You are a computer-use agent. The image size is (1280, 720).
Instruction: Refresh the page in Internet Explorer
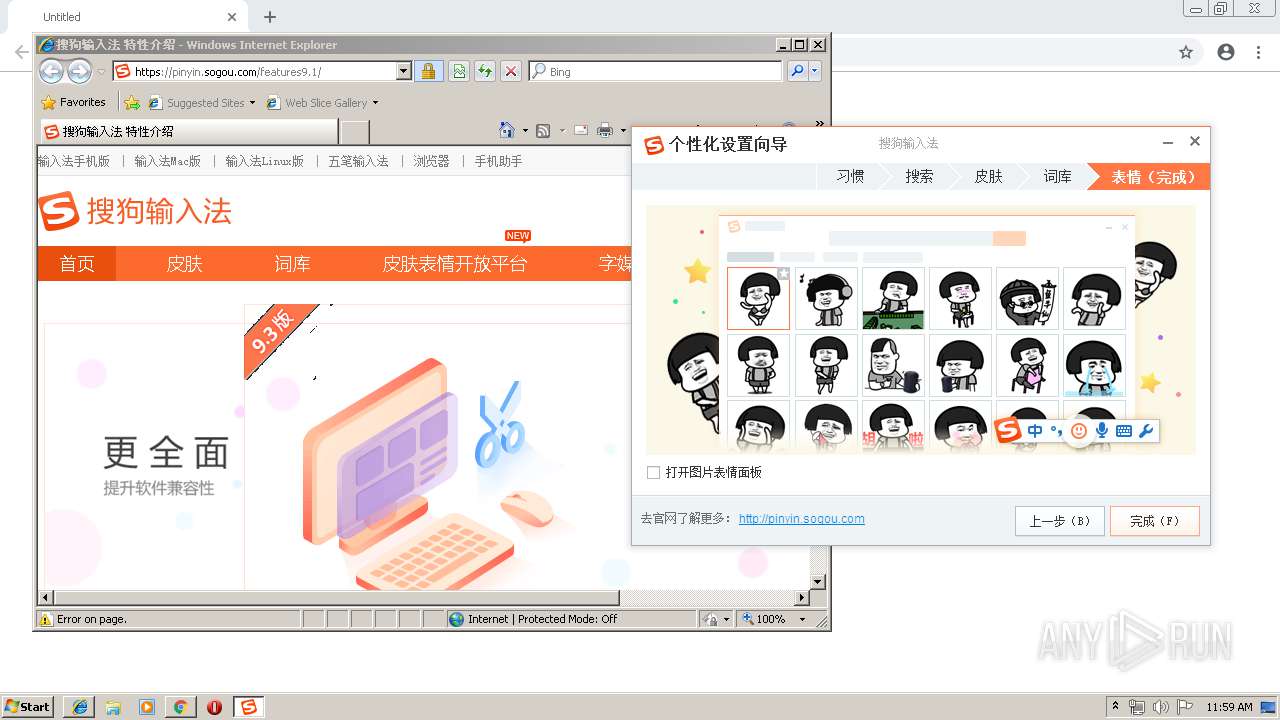coord(485,71)
